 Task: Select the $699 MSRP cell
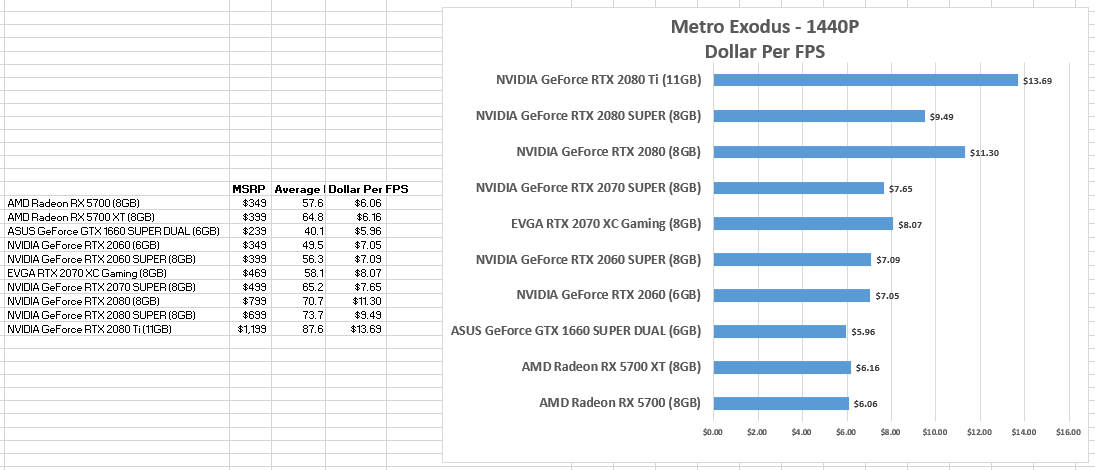251,315
